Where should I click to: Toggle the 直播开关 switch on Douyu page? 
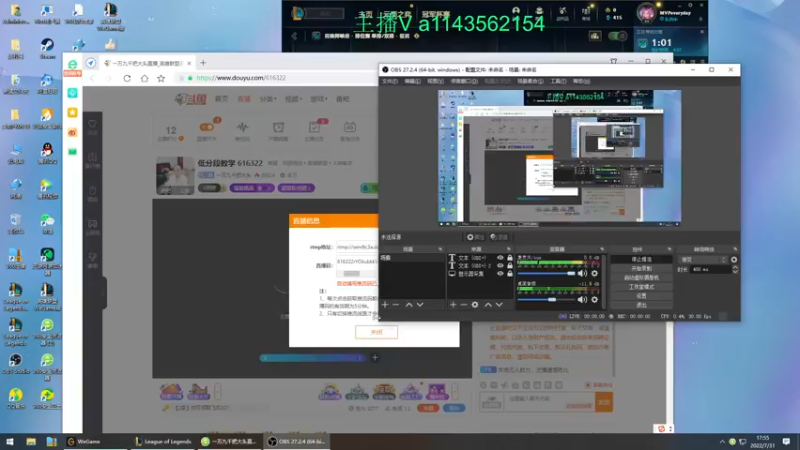(207, 127)
